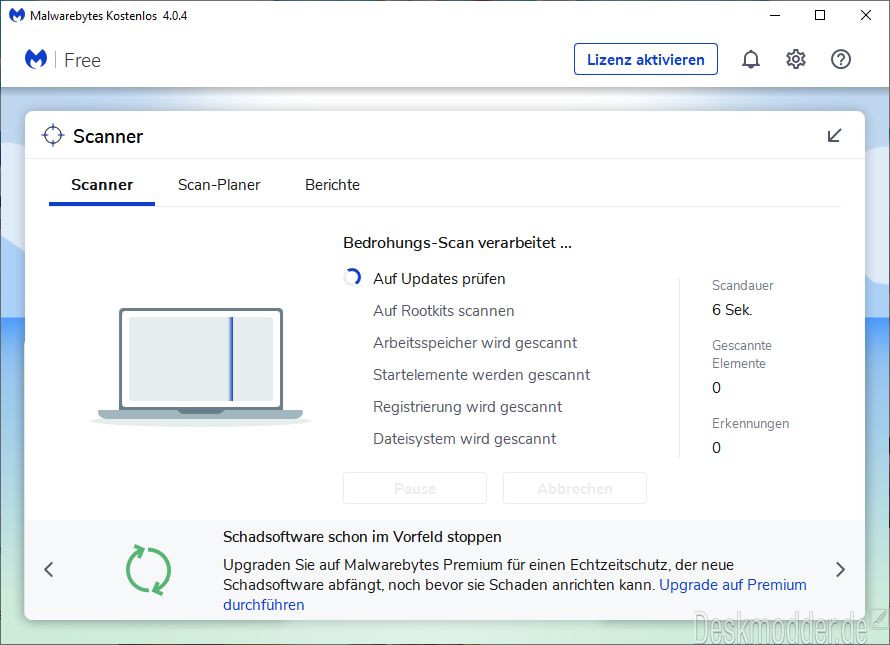890x645 pixels.
Task: Click 'Startelemente werden gescannt' step
Action: pos(481,375)
